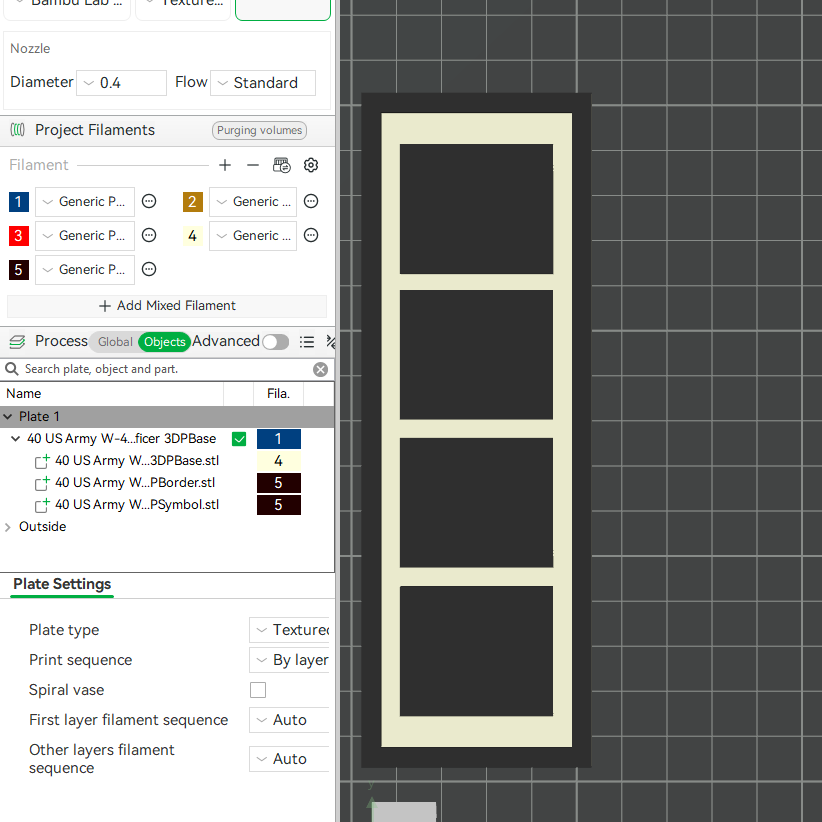822x822 pixels.
Task: Click the search magnifier icon
Action: (12, 369)
